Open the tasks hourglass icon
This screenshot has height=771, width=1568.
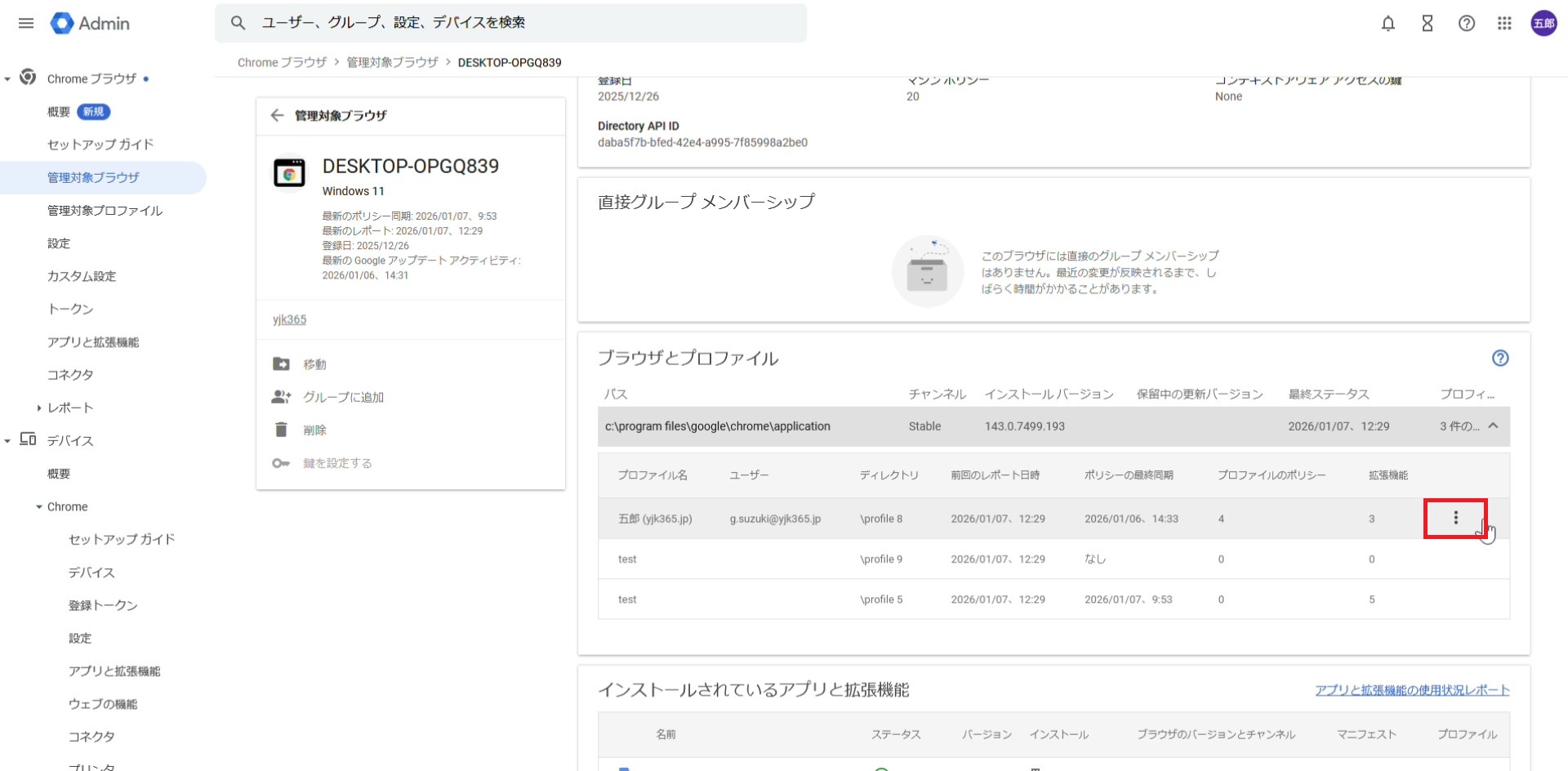(1427, 23)
